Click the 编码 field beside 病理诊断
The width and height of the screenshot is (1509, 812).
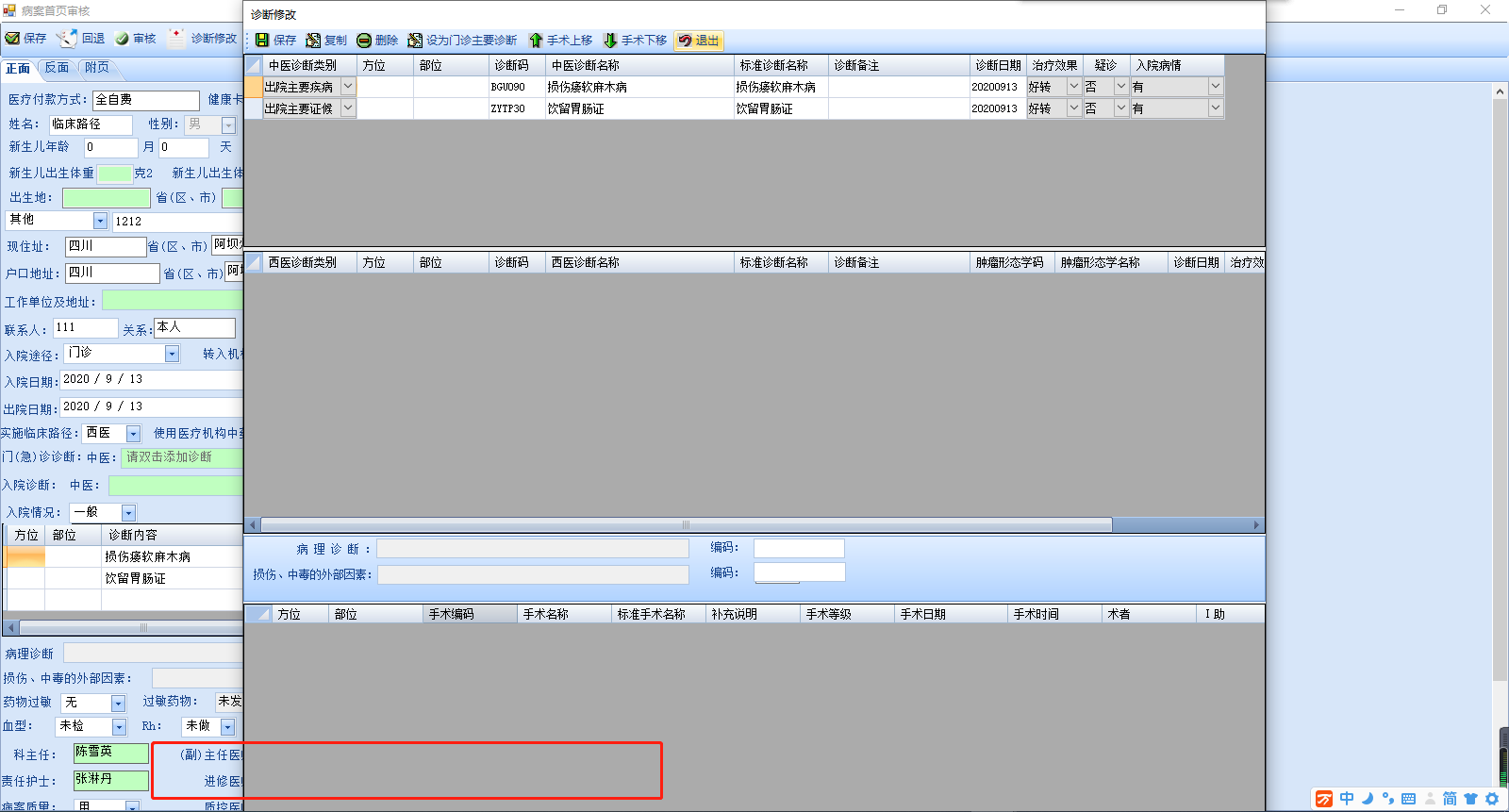799,548
